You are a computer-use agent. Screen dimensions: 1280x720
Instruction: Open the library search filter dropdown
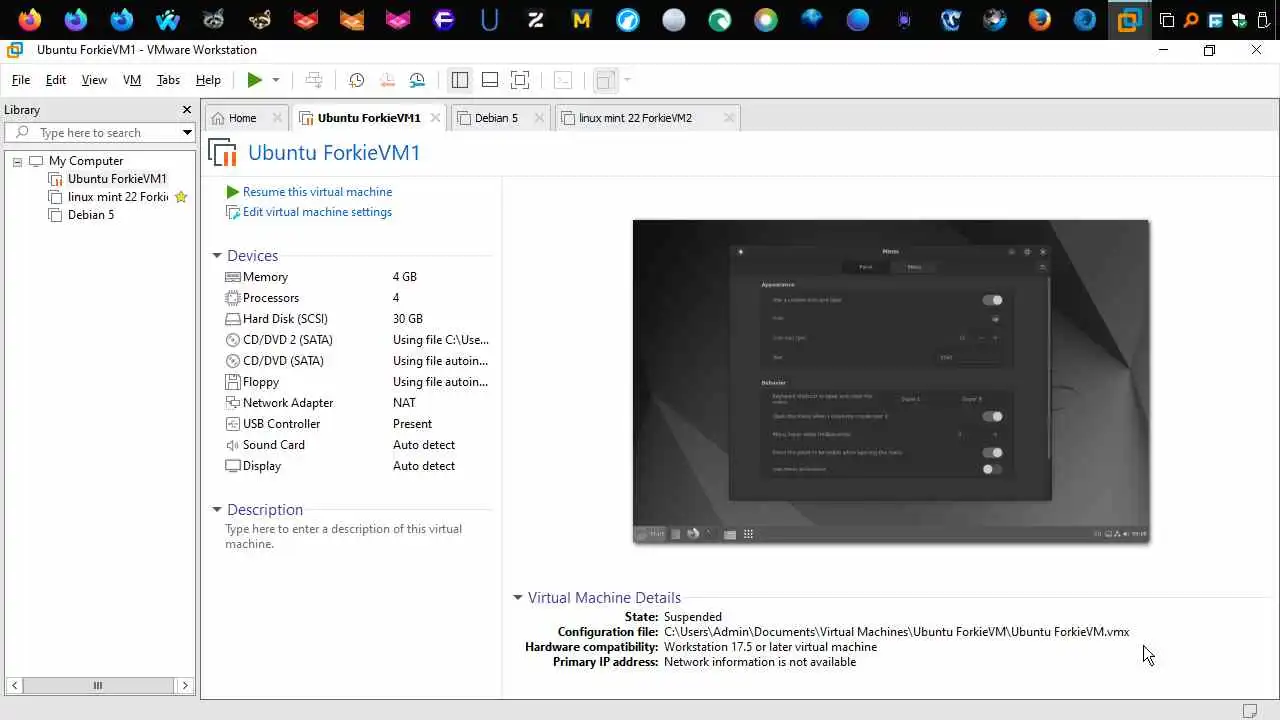pyautogui.click(x=187, y=133)
